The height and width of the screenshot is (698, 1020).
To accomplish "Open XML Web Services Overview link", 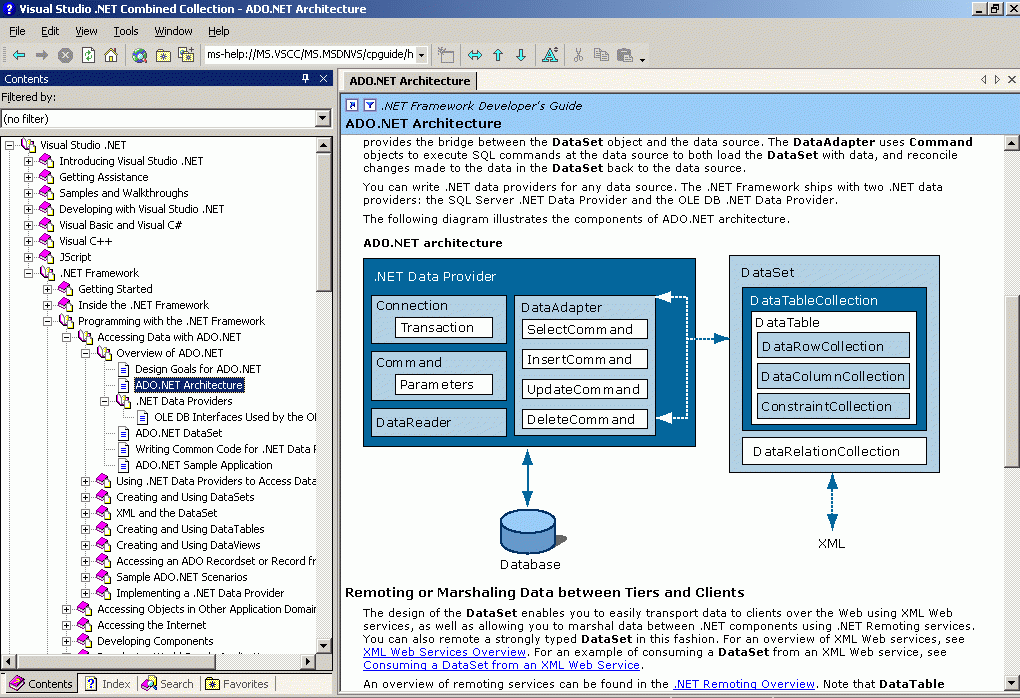I will pyautogui.click(x=444, y=652).
